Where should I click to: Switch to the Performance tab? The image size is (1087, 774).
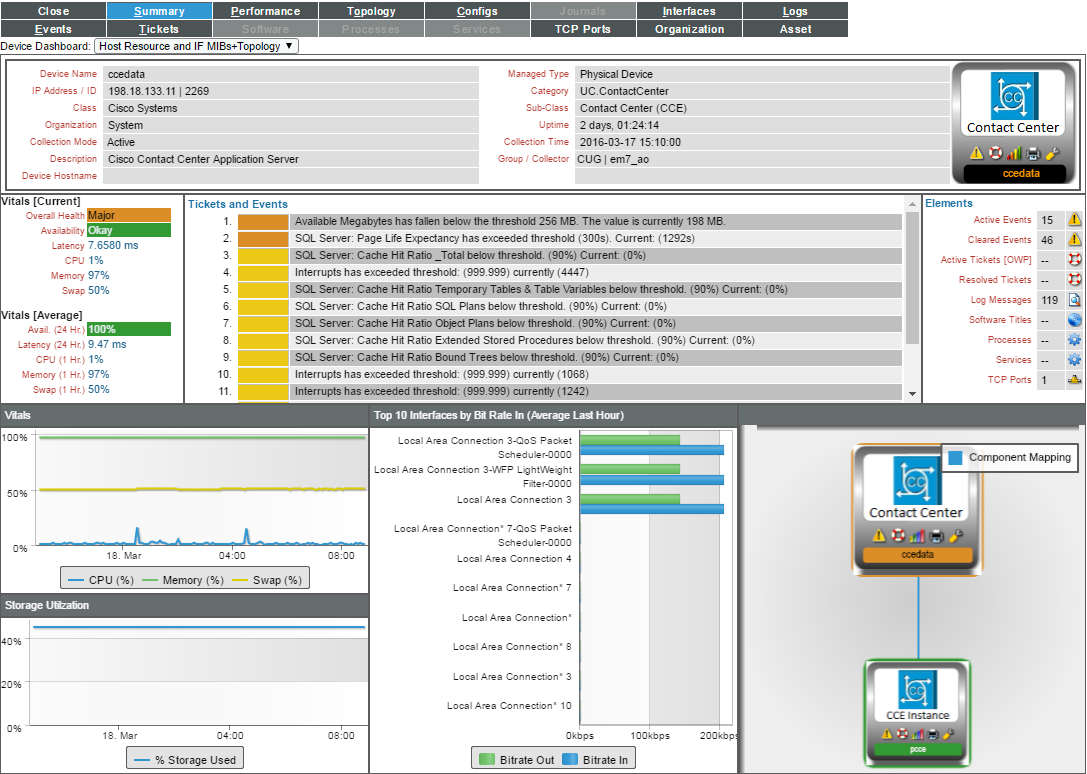(x=266, y=11)
